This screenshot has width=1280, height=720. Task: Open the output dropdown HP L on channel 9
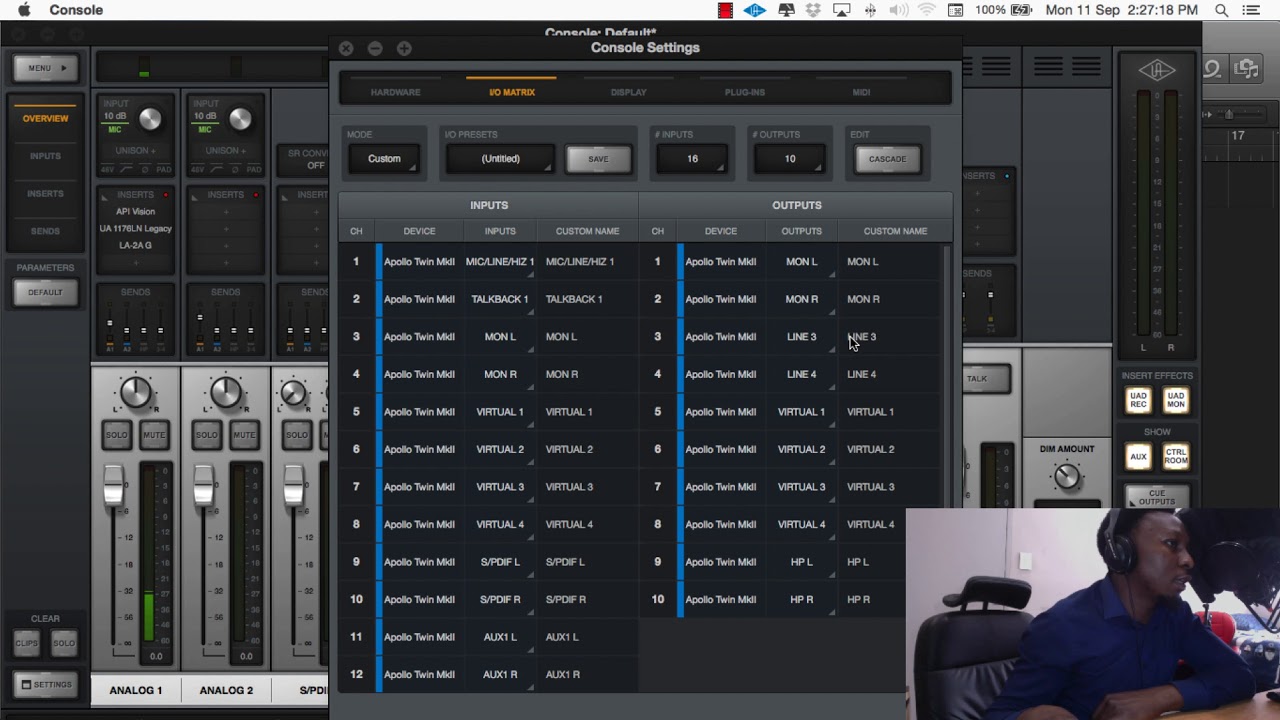(x=801, y=562)
